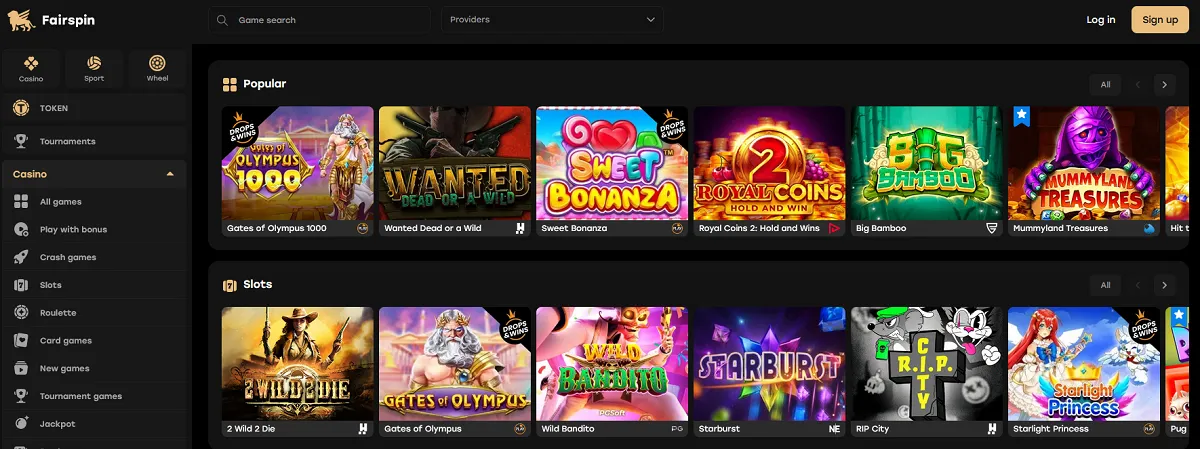Open RIP City game thumbnail
This screenshot has height=449, width=1200.
click(927, 363)
